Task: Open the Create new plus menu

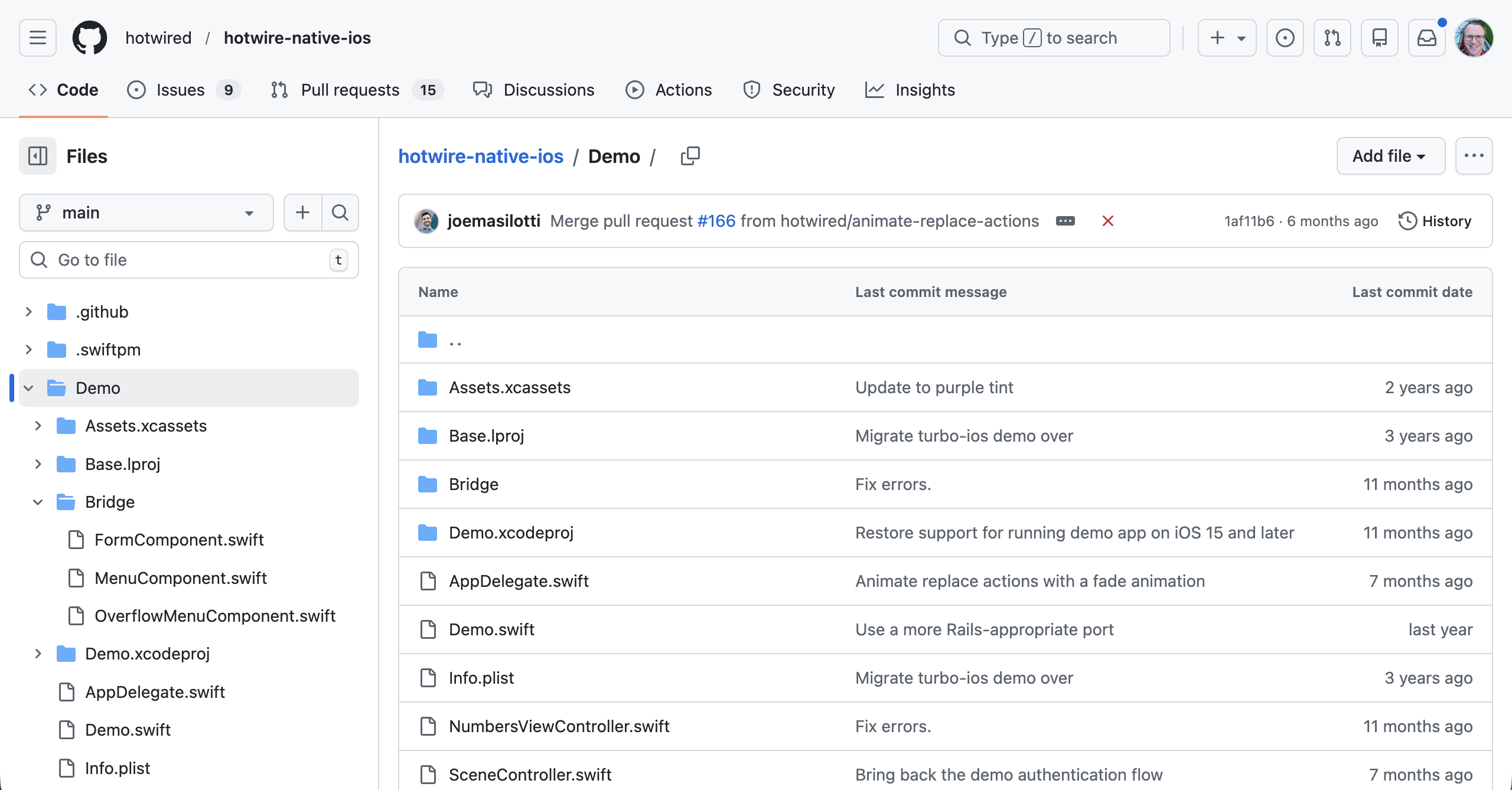Action: tap(1227, 38)
